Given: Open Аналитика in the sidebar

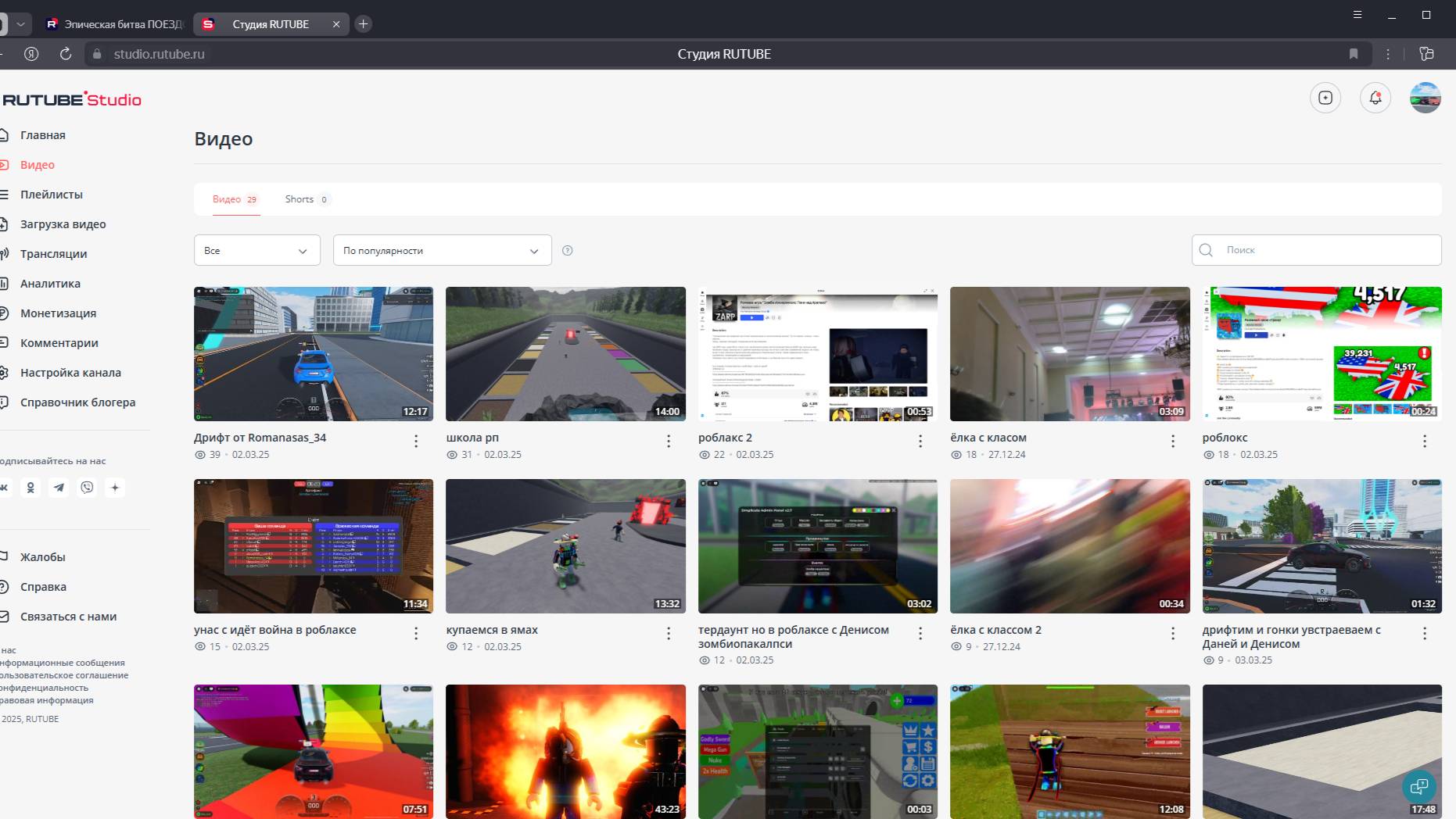Looking at the screenshot, I should tap(50, 284).
